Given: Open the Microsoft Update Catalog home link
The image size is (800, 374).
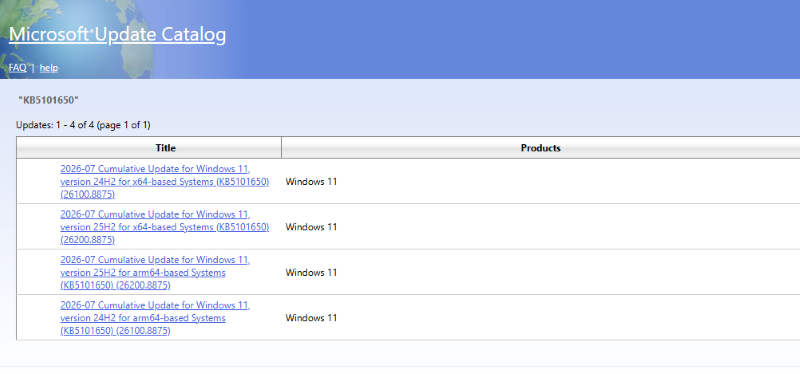Looking at the screenshot, I should [117, 34].
